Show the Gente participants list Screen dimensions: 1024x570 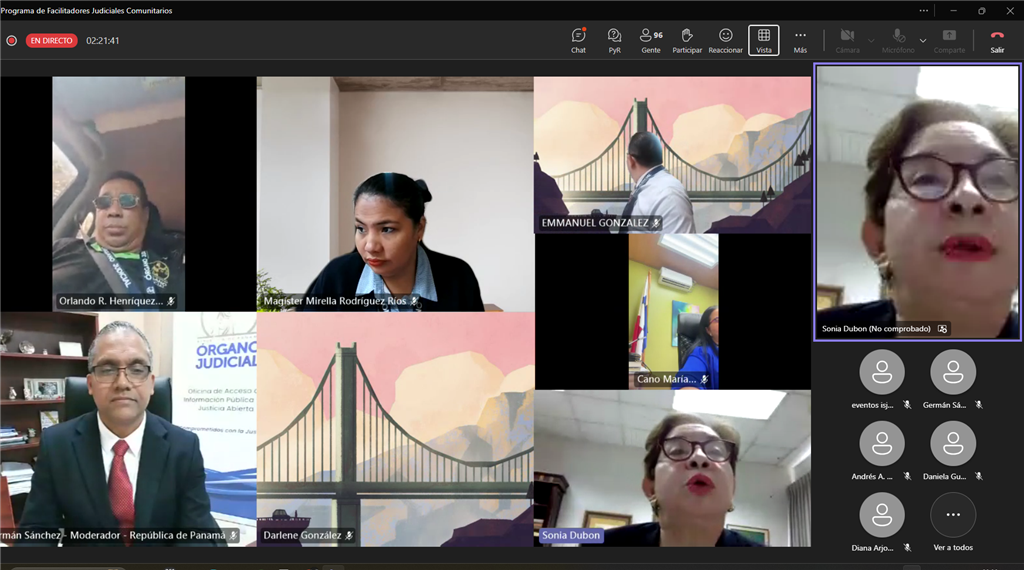tap(651, 40)
